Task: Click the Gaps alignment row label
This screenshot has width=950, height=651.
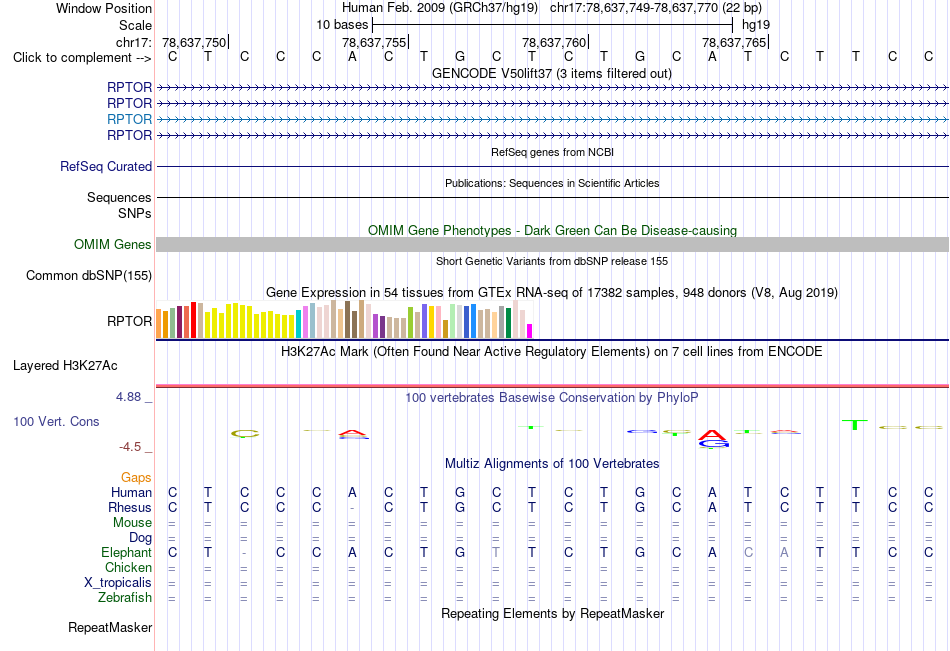Action: (136, 478)
